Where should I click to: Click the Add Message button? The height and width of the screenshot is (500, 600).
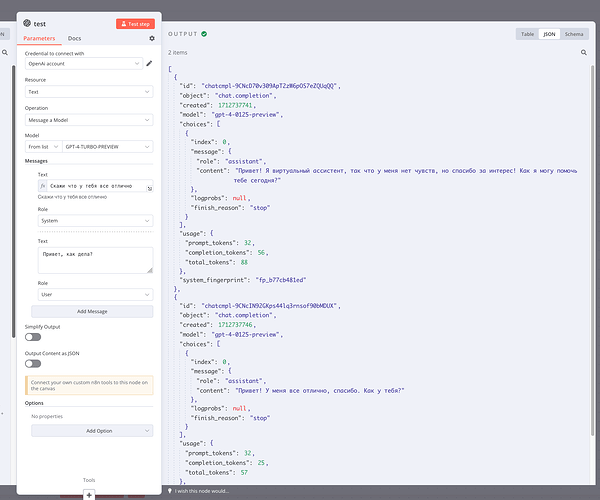pyautogui.click(x=92, y=311)
